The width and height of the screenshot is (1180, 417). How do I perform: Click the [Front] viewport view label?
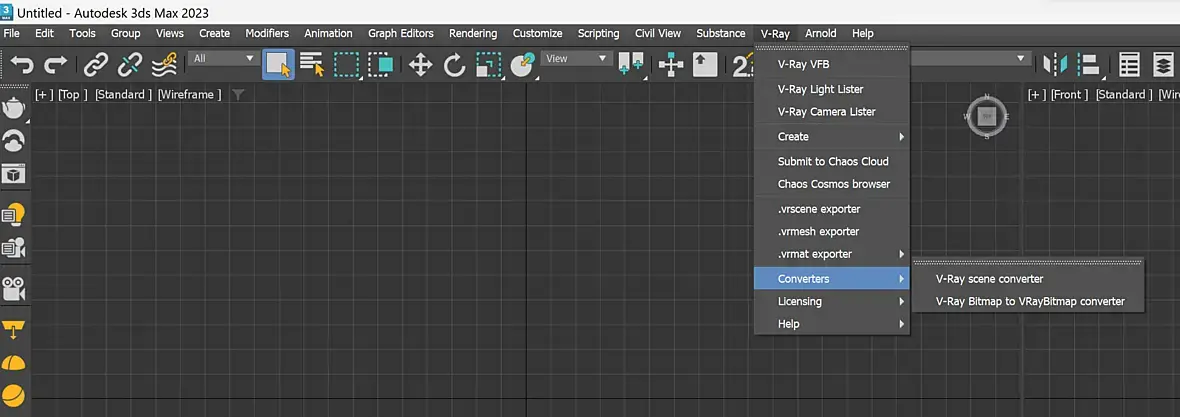pyautogui.click(x=1069, y=95)
